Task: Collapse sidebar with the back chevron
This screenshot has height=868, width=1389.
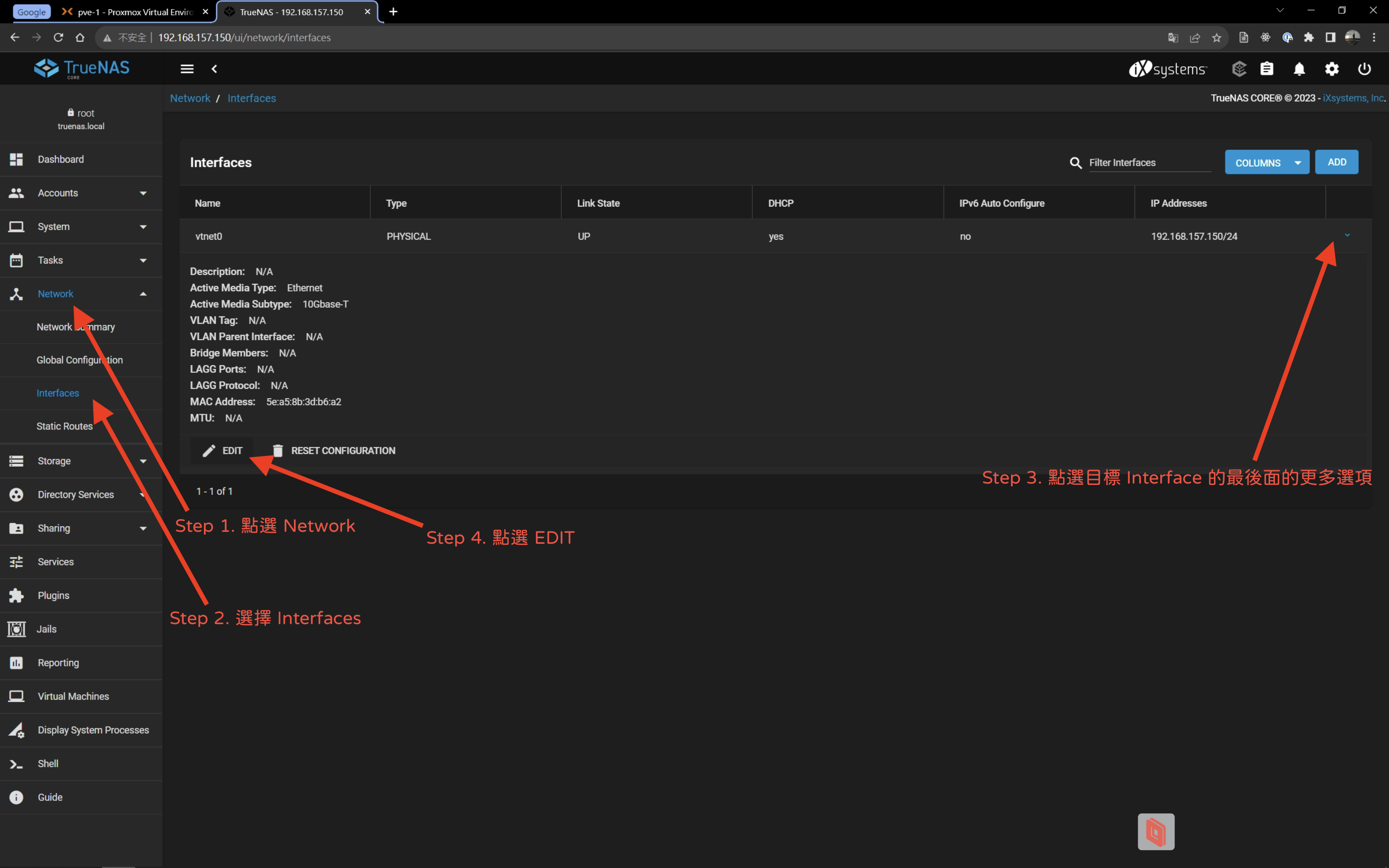Action: tap(215, 69)
